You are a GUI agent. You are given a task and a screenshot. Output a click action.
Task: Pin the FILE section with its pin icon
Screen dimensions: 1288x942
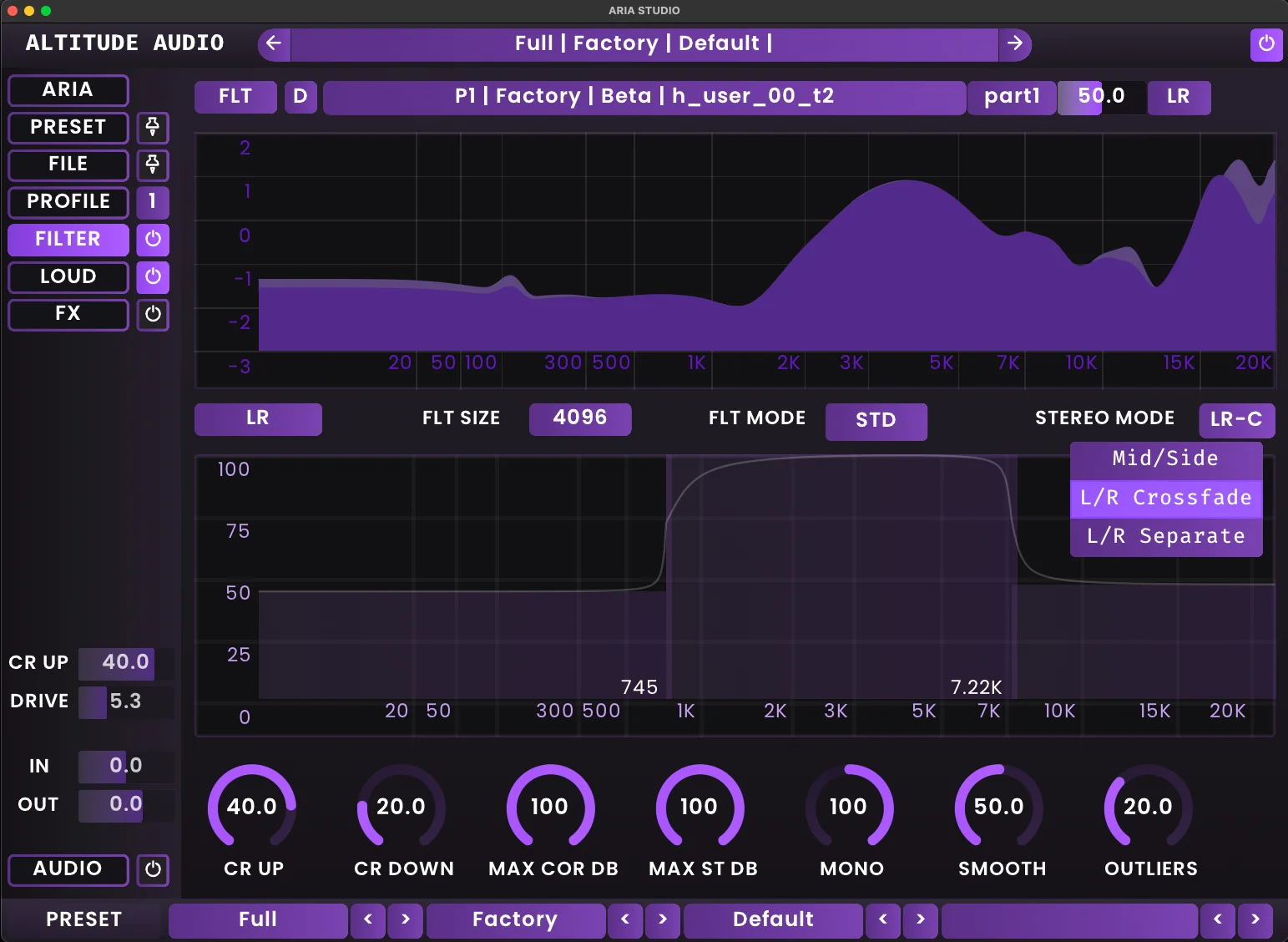coord(152,165)
